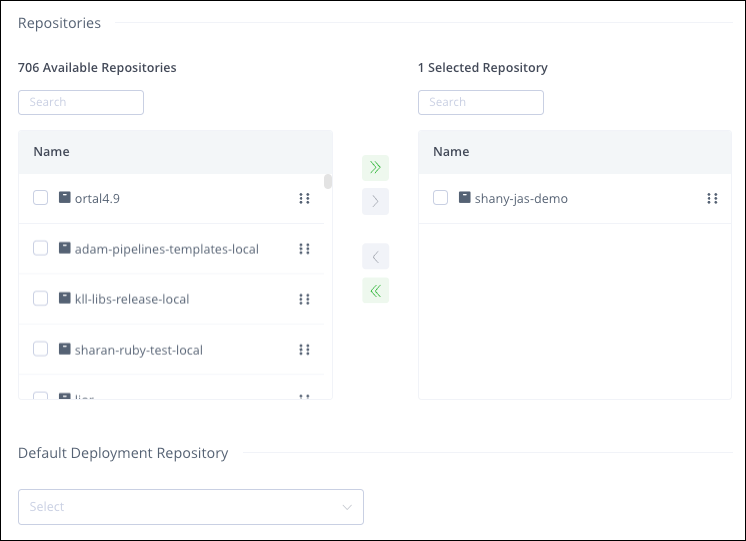The image size is (746, 541).
Task: Click package icon beside adam-pipelines-templates-local
Action: [x=65, y=248]
